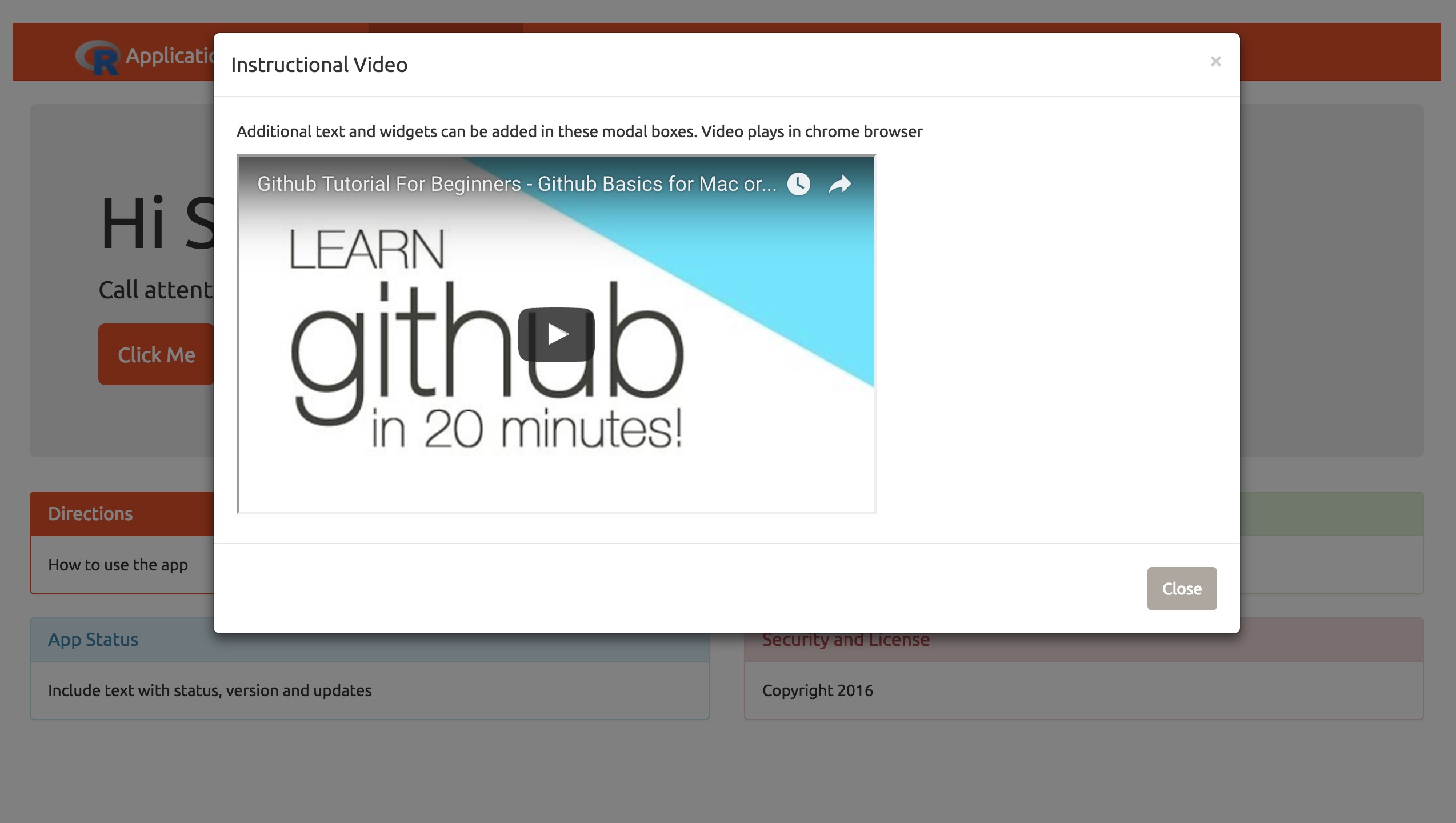Click the video share arrow icon

click(839, 184)
